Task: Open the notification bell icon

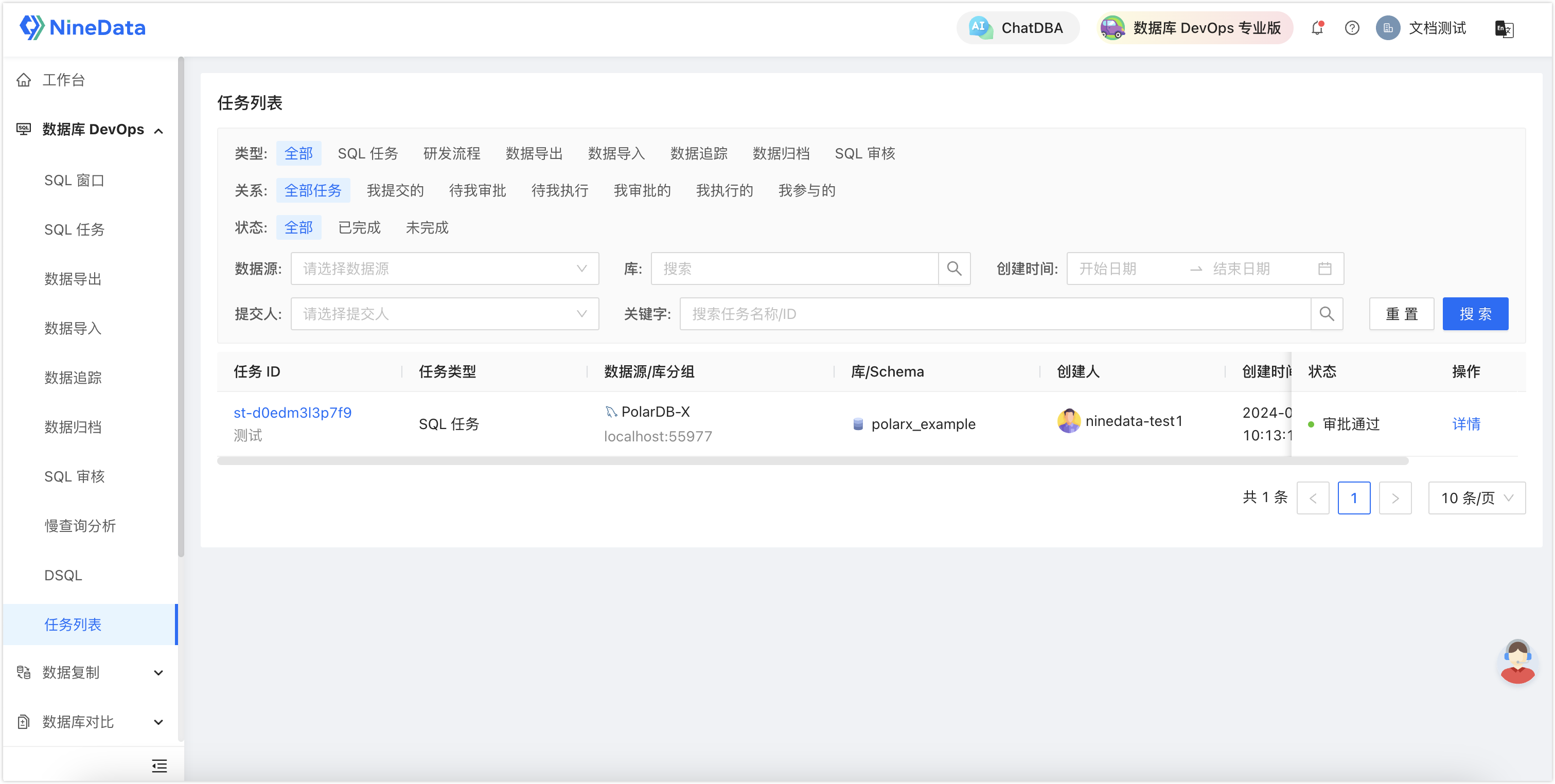Action: (x=1317, y=28)
